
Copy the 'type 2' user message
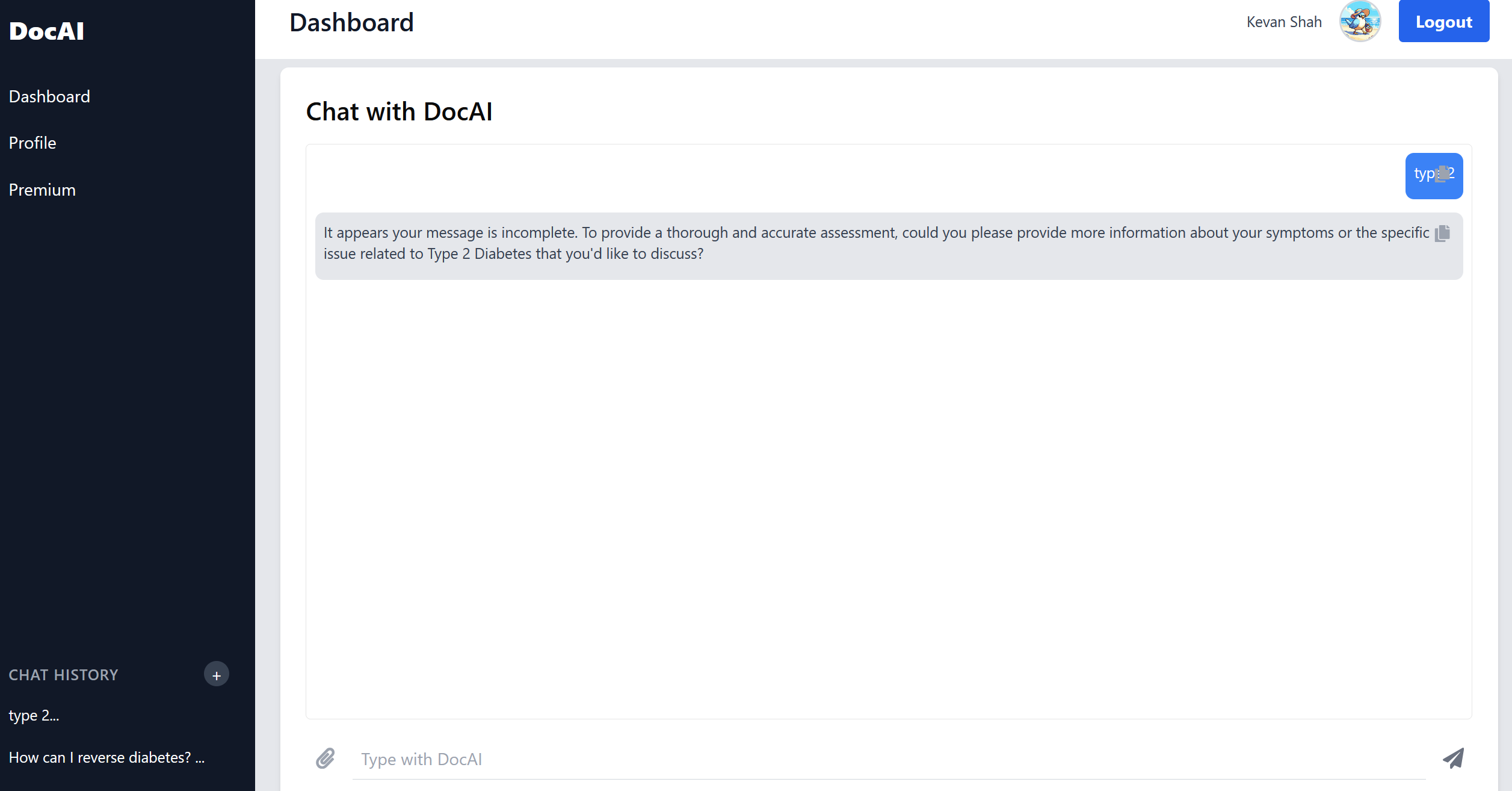[1442, 175]
